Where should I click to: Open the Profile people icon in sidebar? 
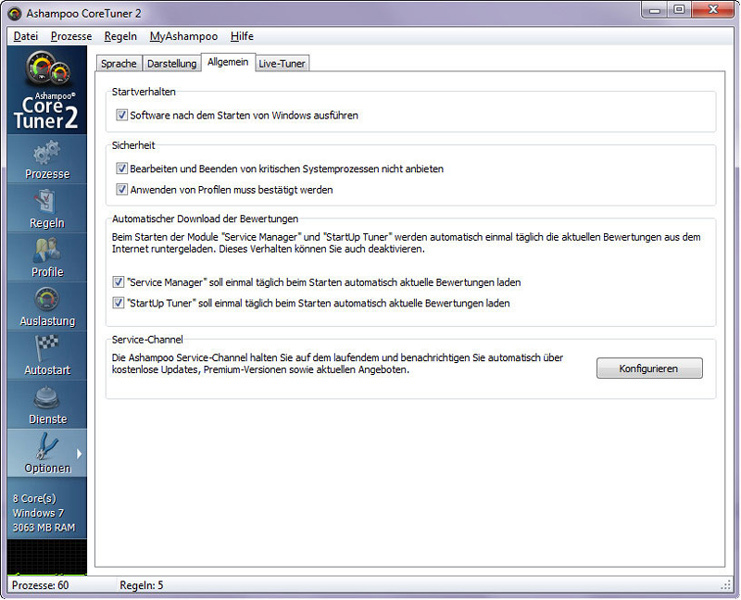[46, 251]
